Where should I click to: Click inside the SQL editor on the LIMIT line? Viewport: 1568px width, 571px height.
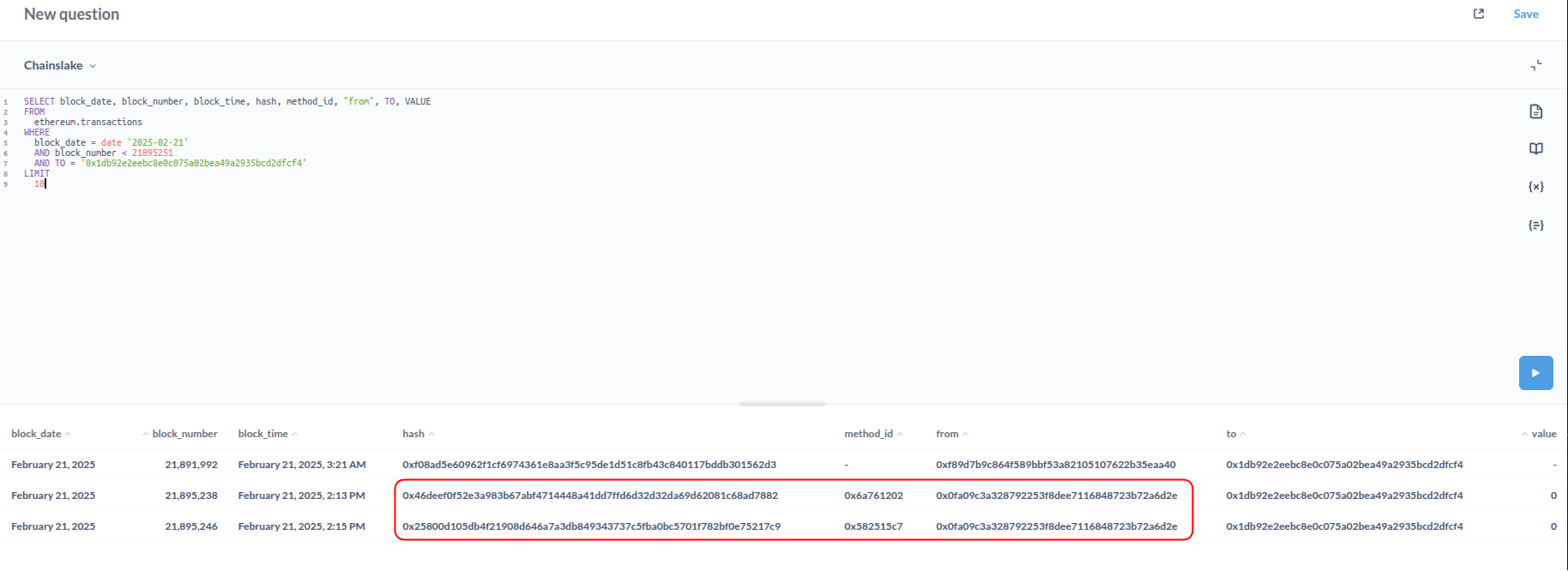(x=37, y=173)
